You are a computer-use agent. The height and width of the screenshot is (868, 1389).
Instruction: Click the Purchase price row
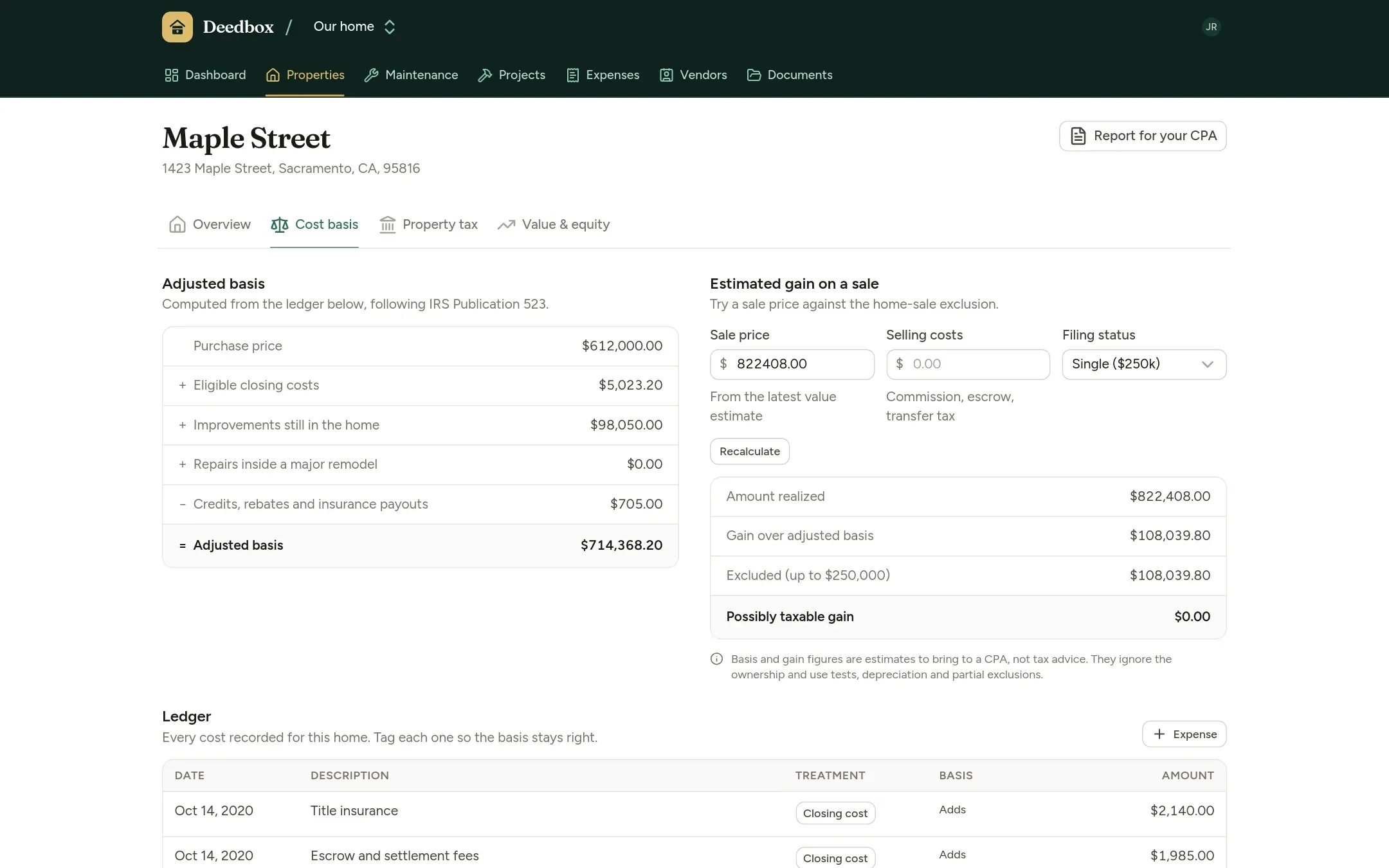[x=421, y=346]
